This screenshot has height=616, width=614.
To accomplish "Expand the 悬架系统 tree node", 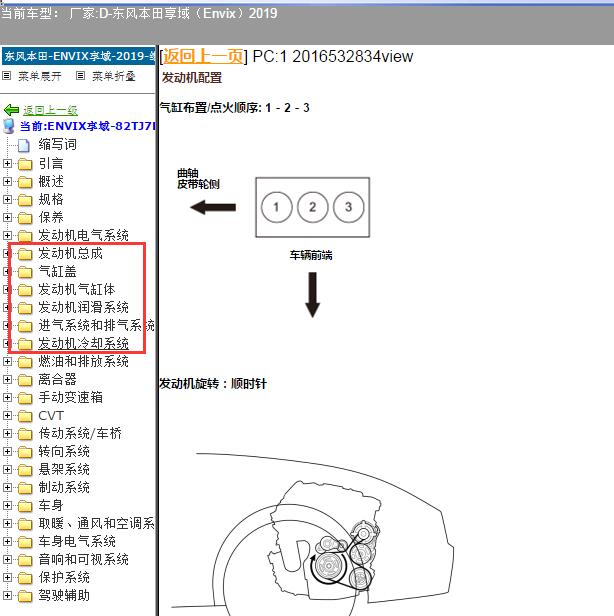I will coord(7,469).
